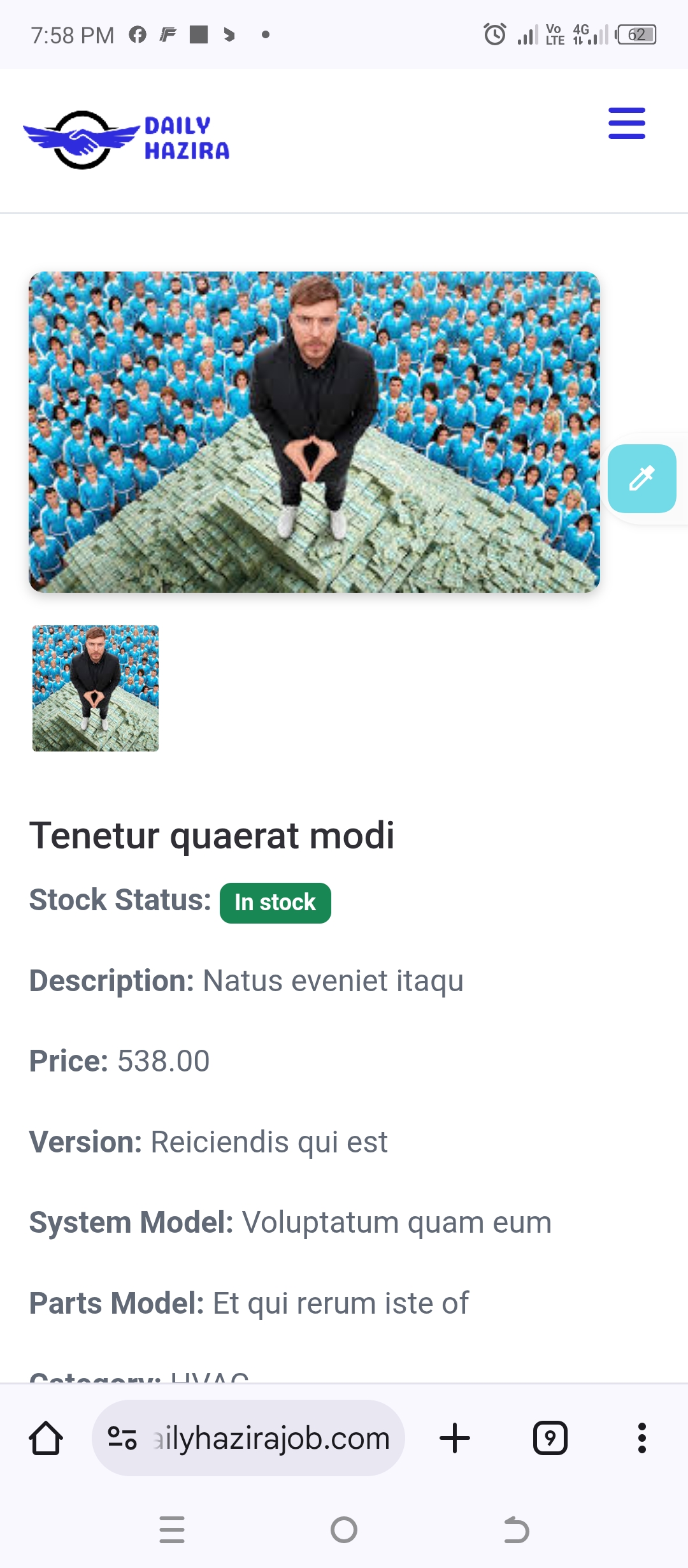
Task: Tap the Price 538.00 text
Action: (x=120, y=1061)
